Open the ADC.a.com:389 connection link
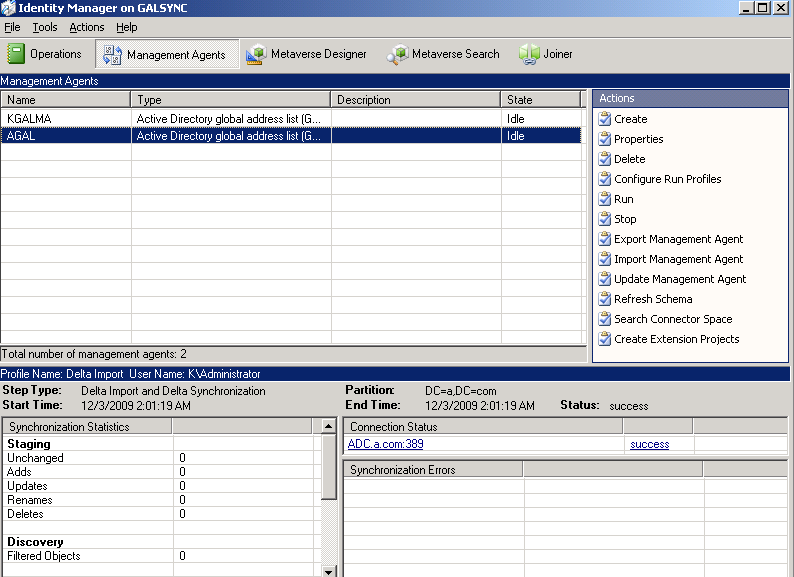 [x=385, y=444]
